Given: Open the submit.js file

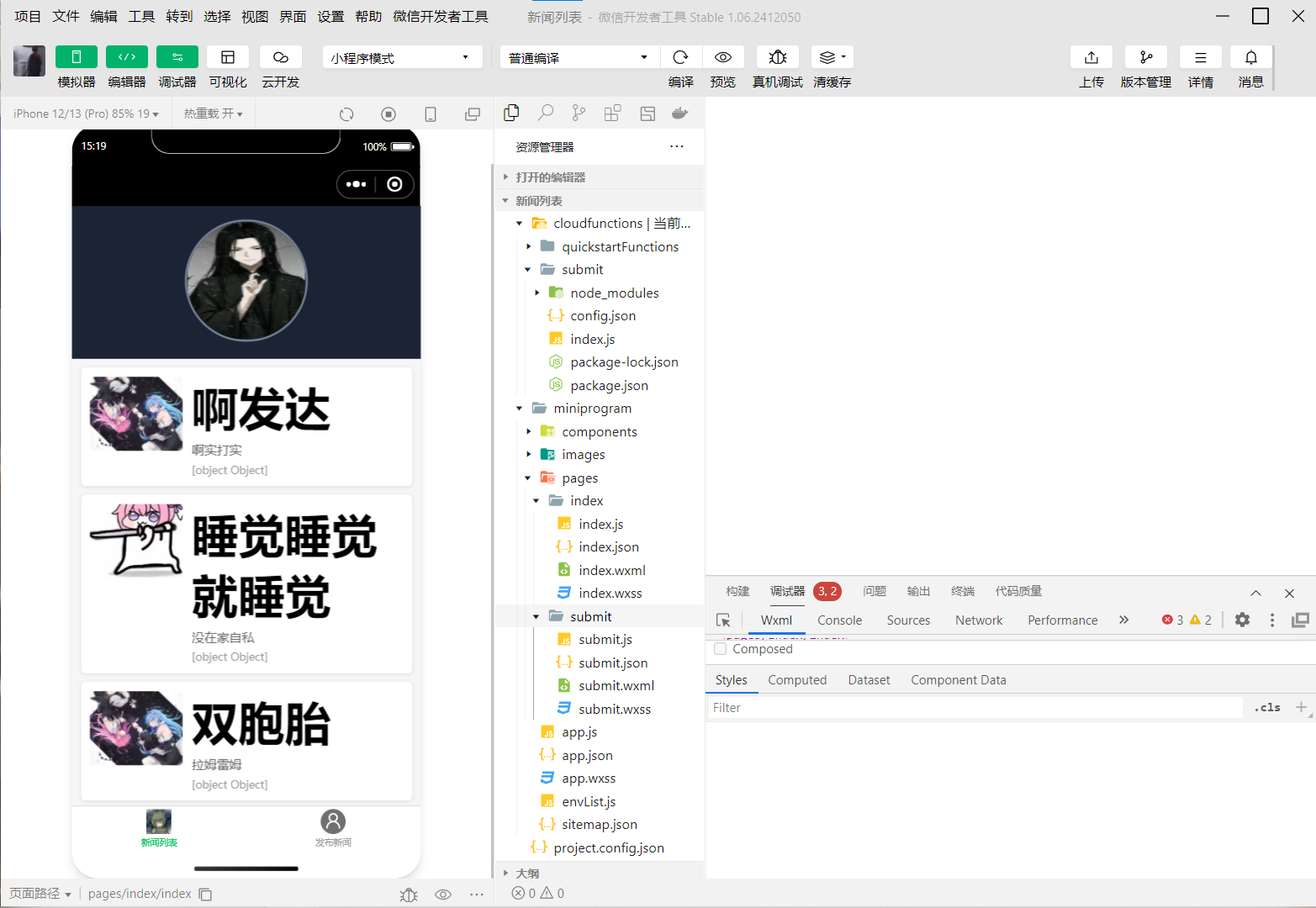Looking at the screenshot, I should 605,640.
